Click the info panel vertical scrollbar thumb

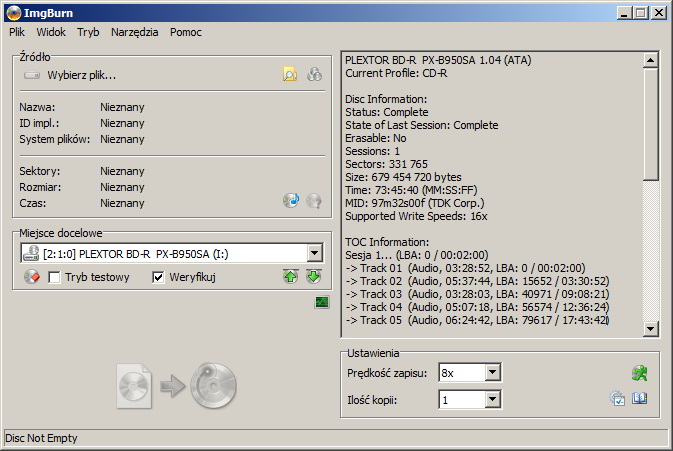pyautogui.click(x=651, y=124)
